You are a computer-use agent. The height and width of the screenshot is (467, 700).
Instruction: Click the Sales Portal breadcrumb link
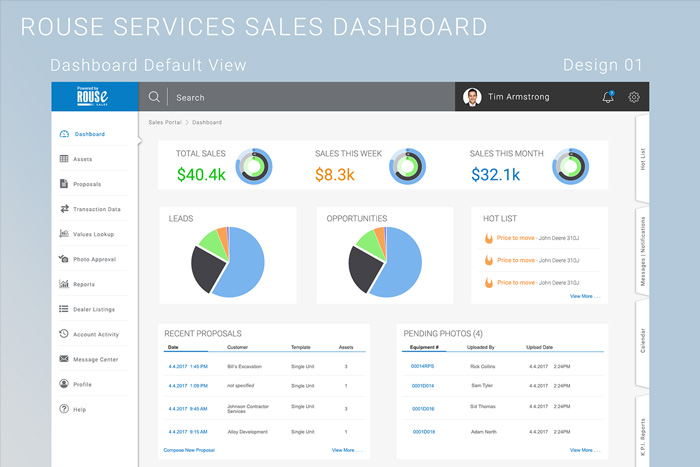[165, 122]
